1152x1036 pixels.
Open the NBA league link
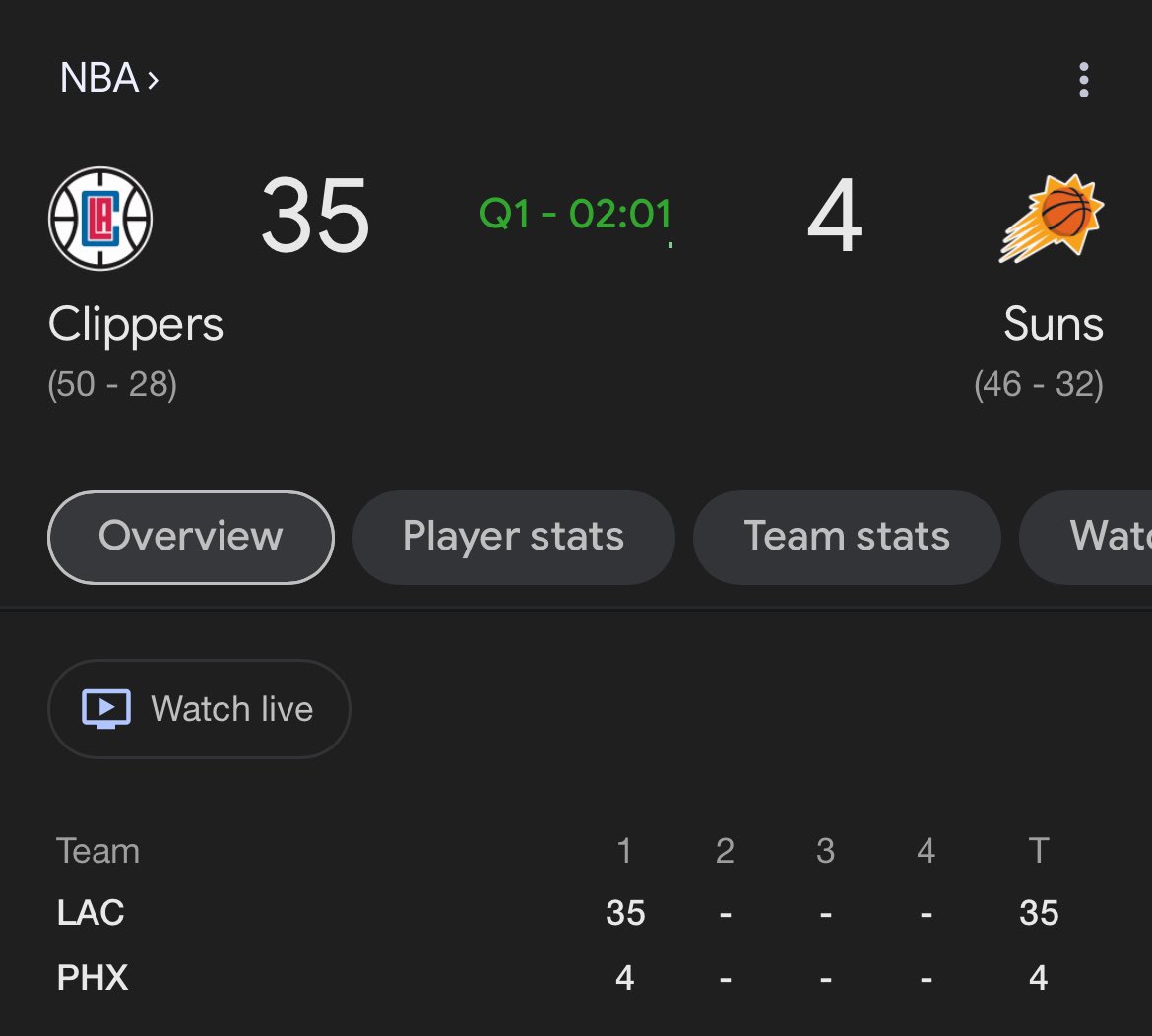99,78
